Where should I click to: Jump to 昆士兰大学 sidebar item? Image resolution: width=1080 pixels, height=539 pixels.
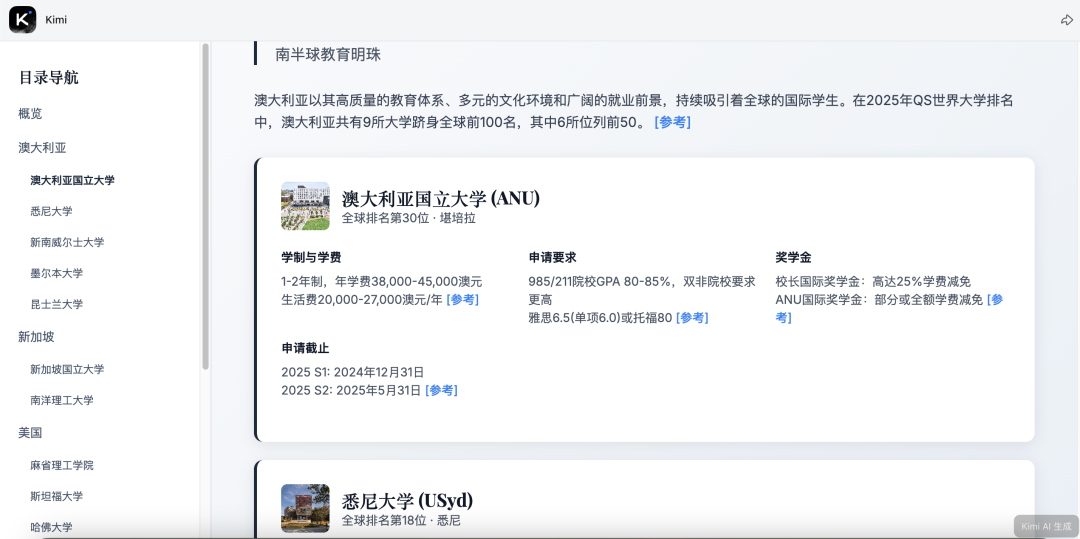57,304
